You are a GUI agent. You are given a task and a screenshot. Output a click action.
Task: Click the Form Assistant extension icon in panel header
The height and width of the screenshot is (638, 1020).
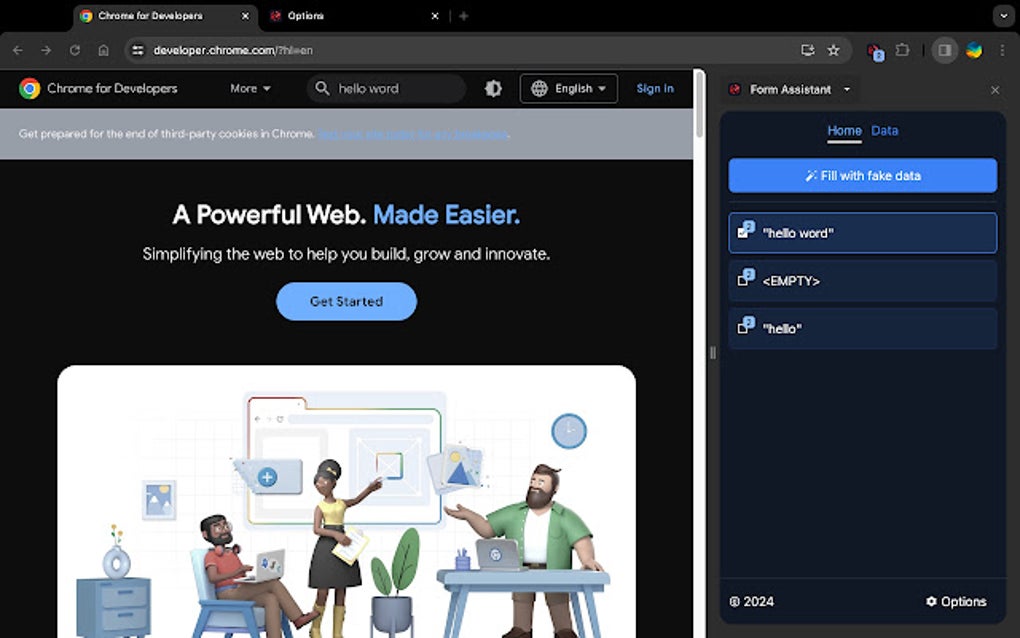[736, 89]
